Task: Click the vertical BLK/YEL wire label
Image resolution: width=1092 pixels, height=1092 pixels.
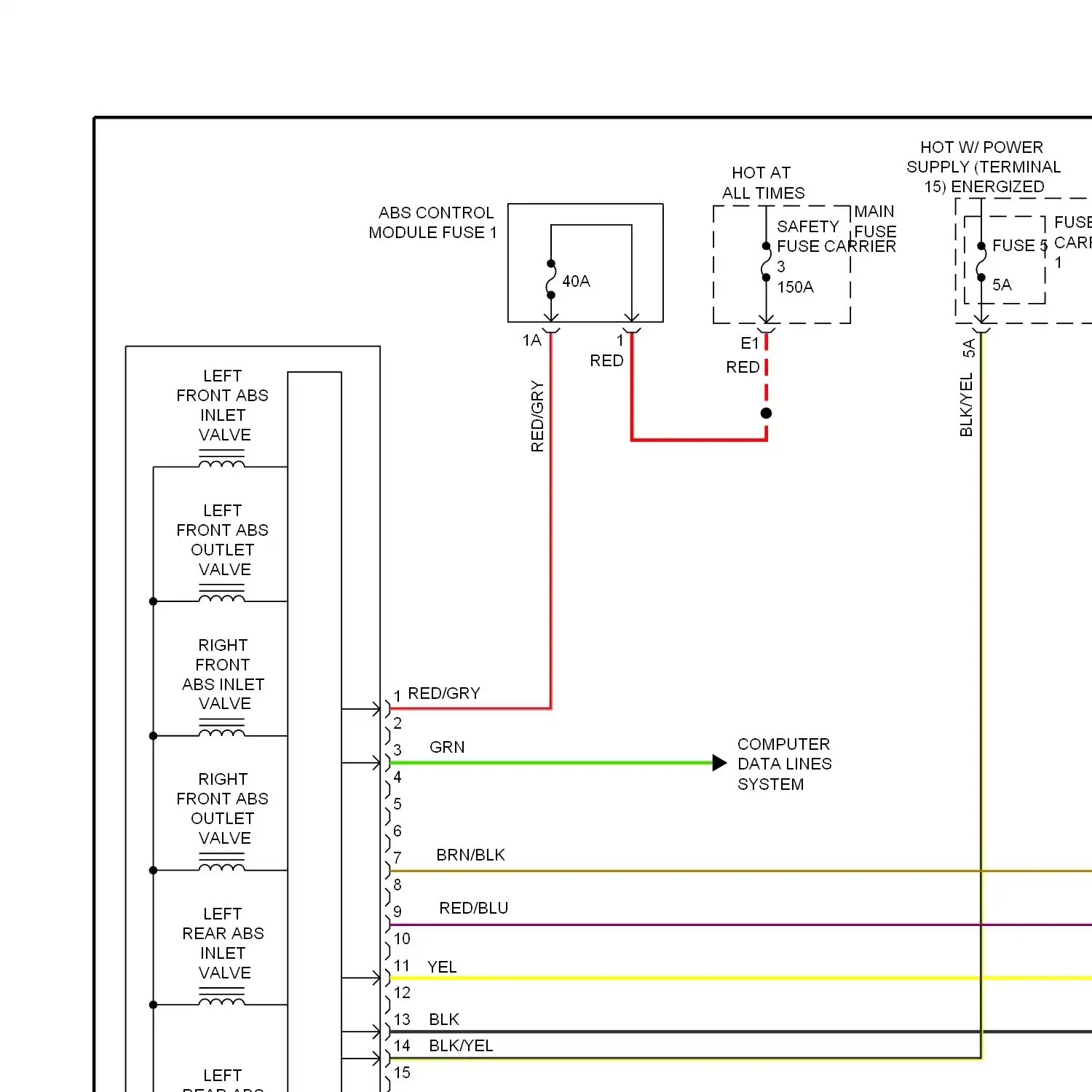Action: [x=966, y=405]
